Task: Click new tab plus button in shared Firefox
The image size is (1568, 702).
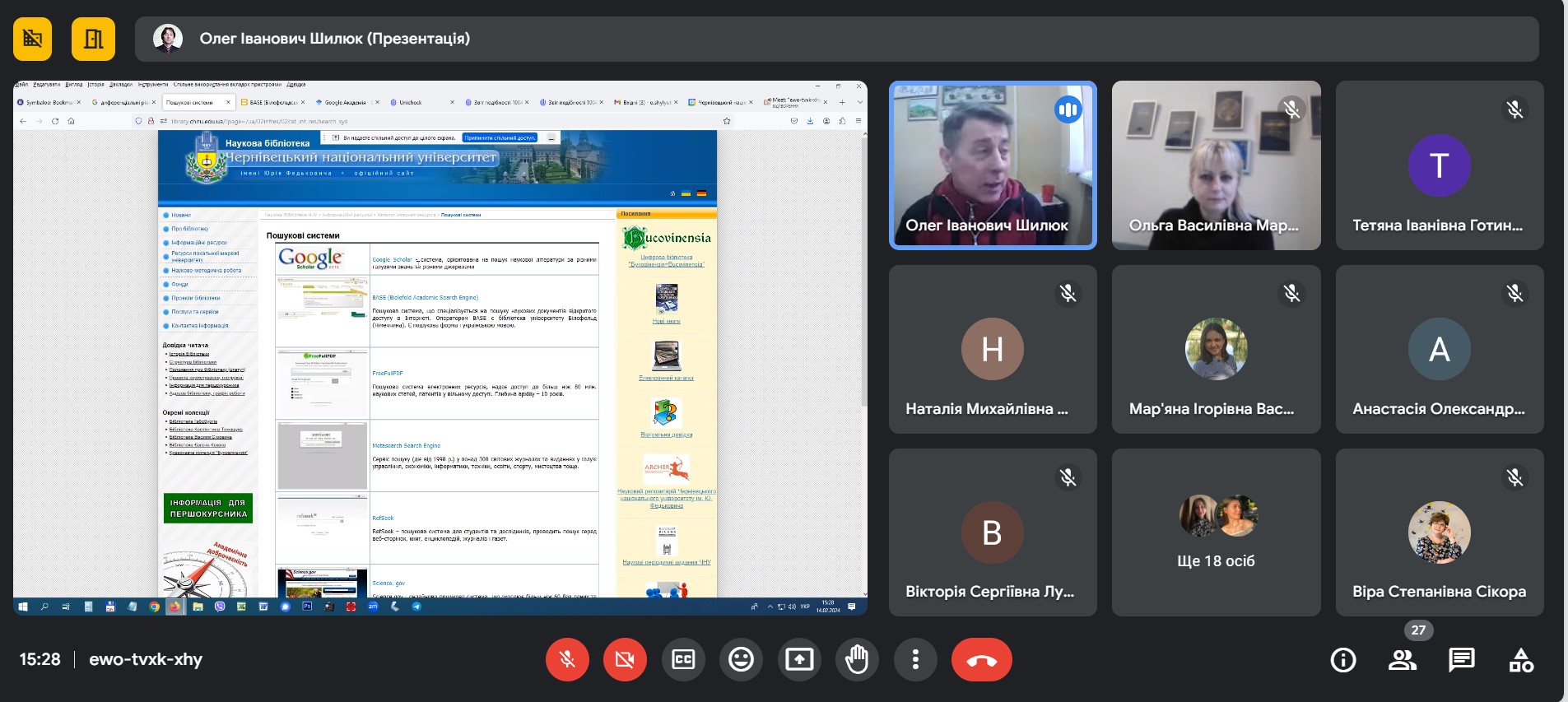Action: pyautogui.click(x=842, y=102)
